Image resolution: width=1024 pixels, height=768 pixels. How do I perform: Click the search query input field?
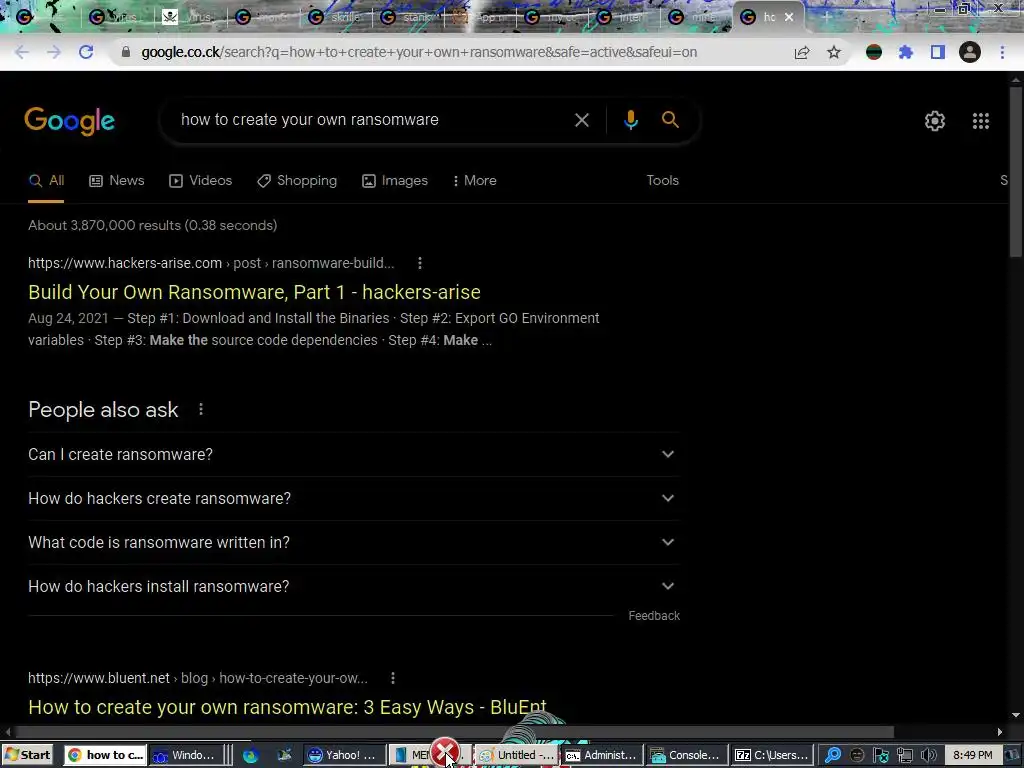(x=372, y=120)
